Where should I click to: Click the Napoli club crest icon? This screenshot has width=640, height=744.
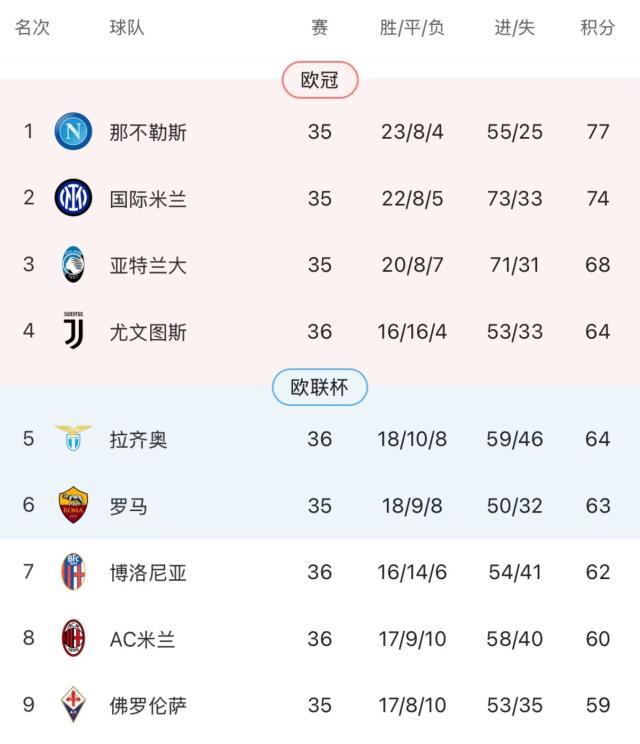click(x=73, y=132)
